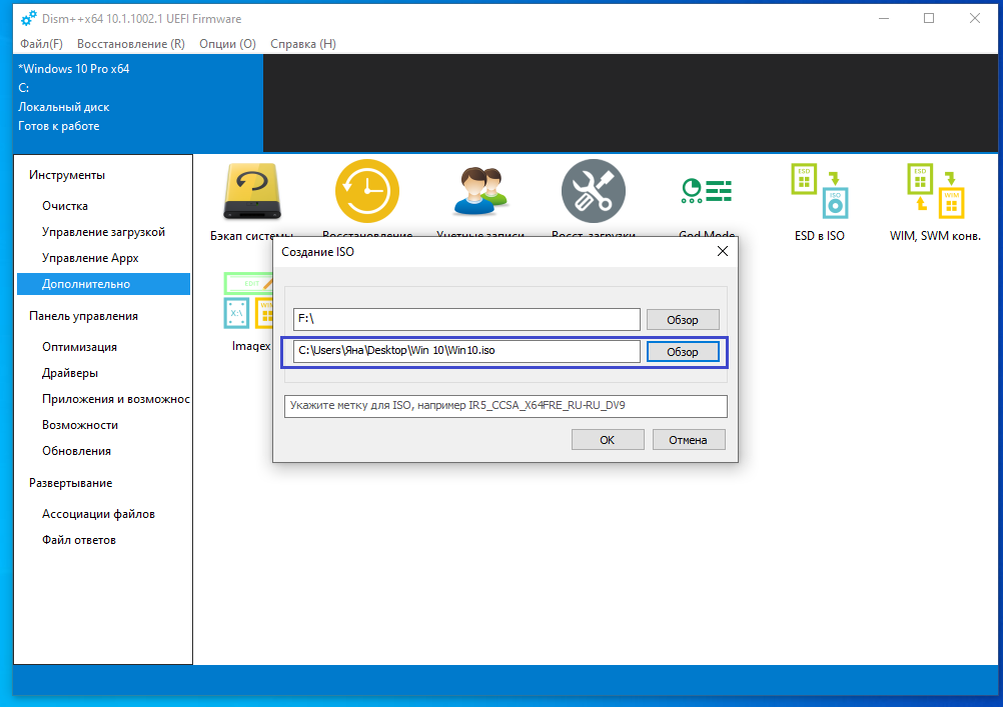Confirm ISO creation with OK button
The image size is (1003, 707).
[x=607, y=440]
